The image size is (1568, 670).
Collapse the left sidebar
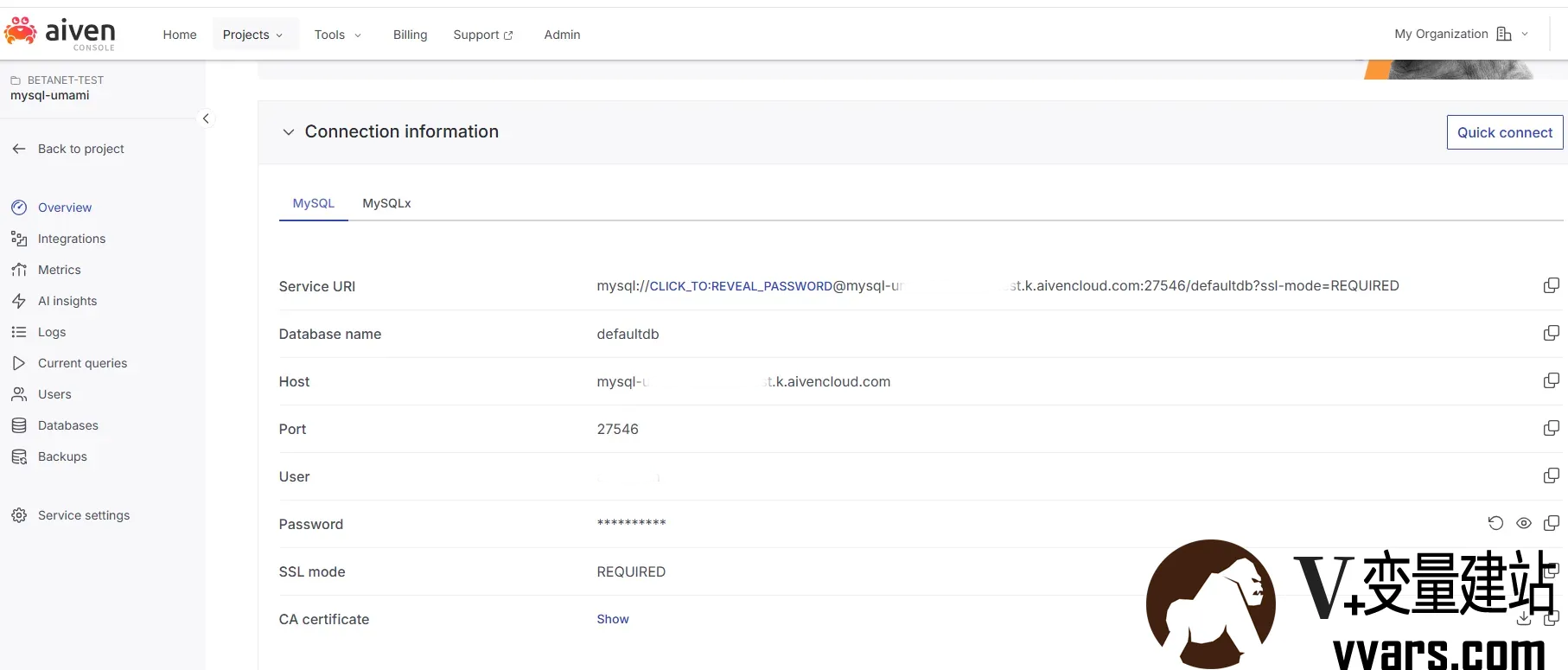pyautogui.click(x=206, y=118)
